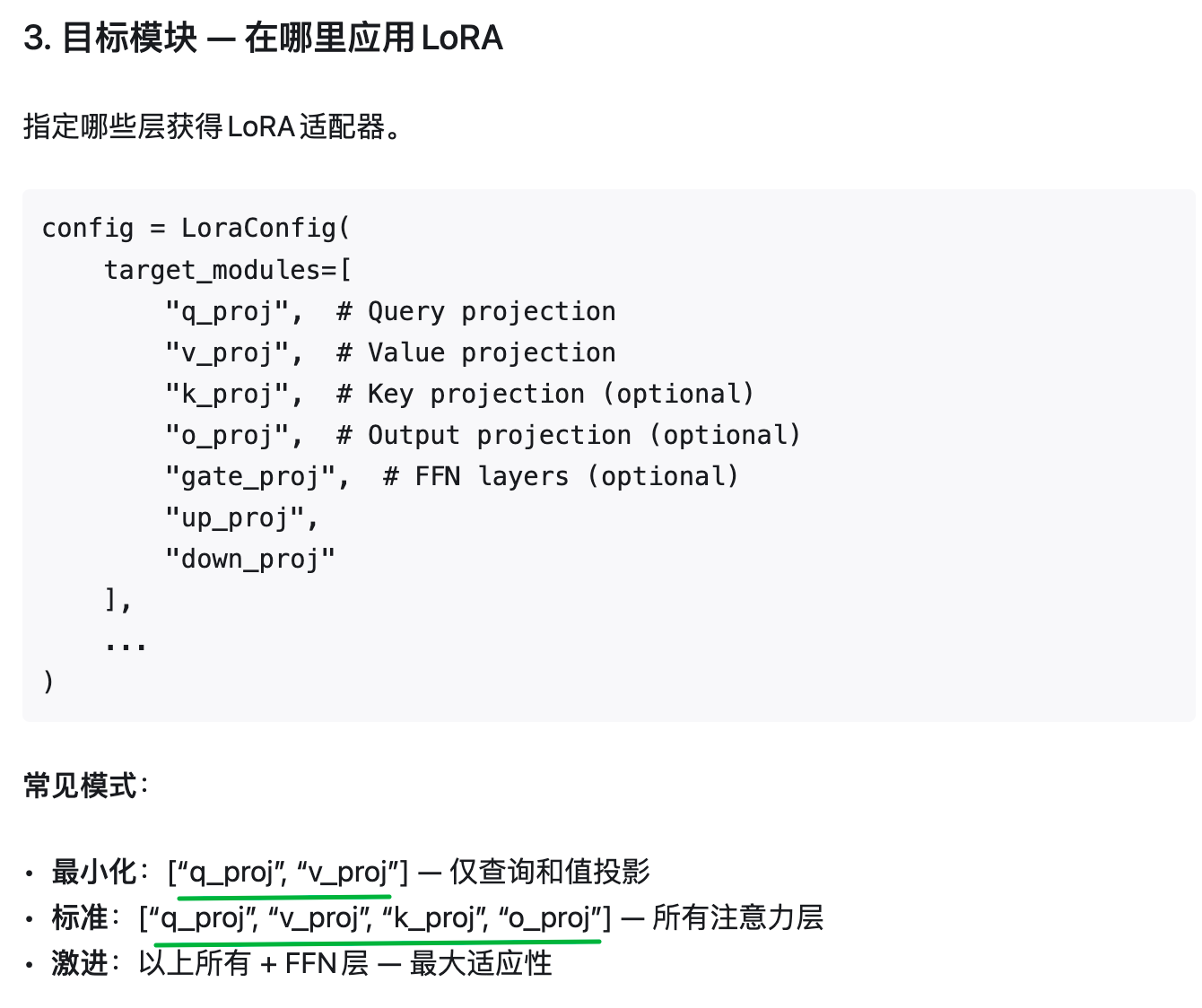
Task: Click the "常见模式" bold label
Action: tap(81, 786)
